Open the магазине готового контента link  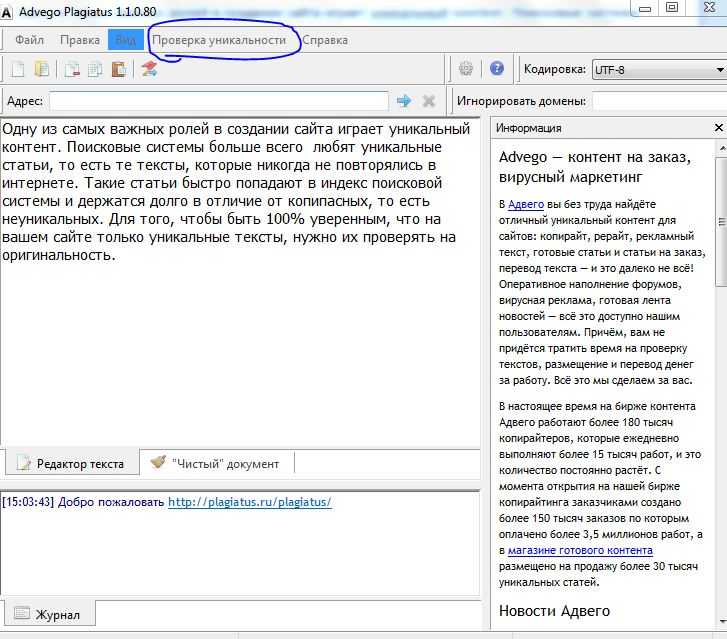coord(580,550)
